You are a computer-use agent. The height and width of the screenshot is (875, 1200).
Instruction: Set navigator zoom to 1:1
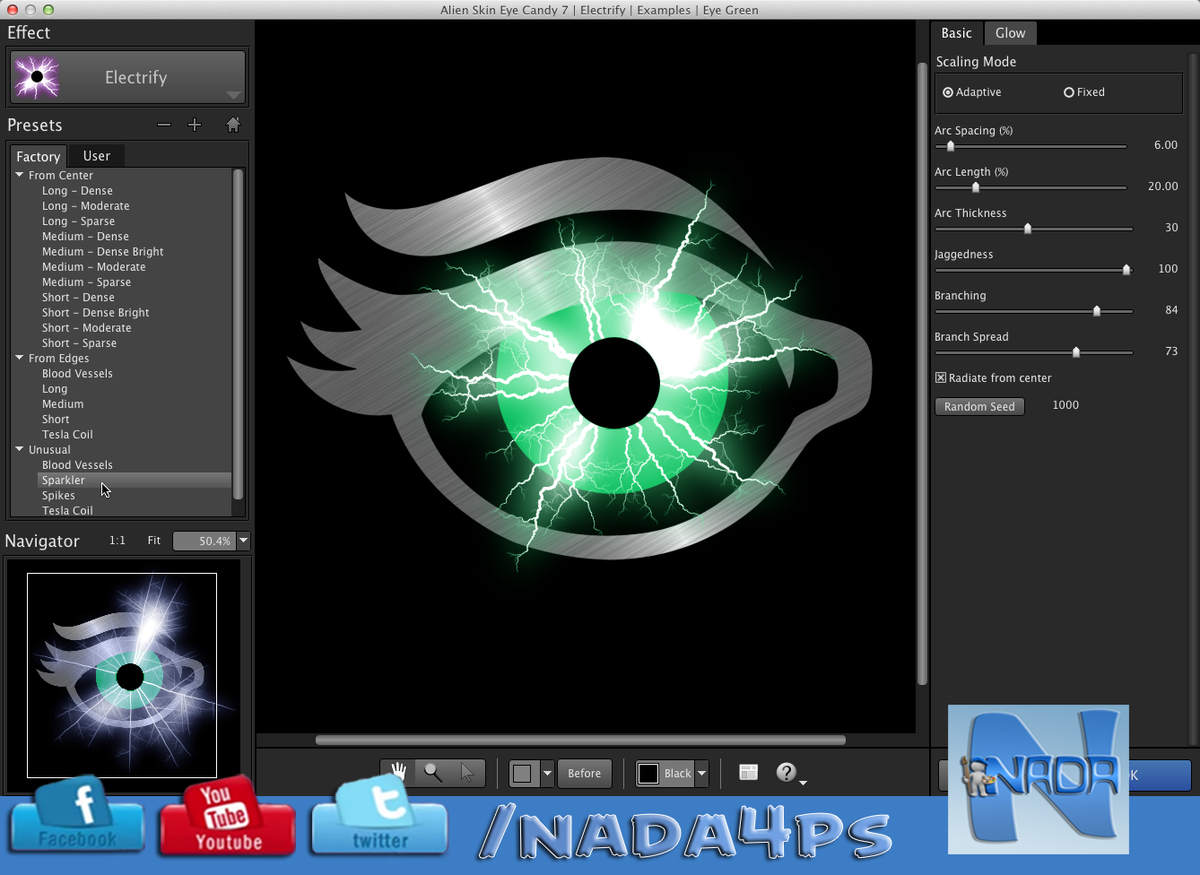(x=117, y=540)
